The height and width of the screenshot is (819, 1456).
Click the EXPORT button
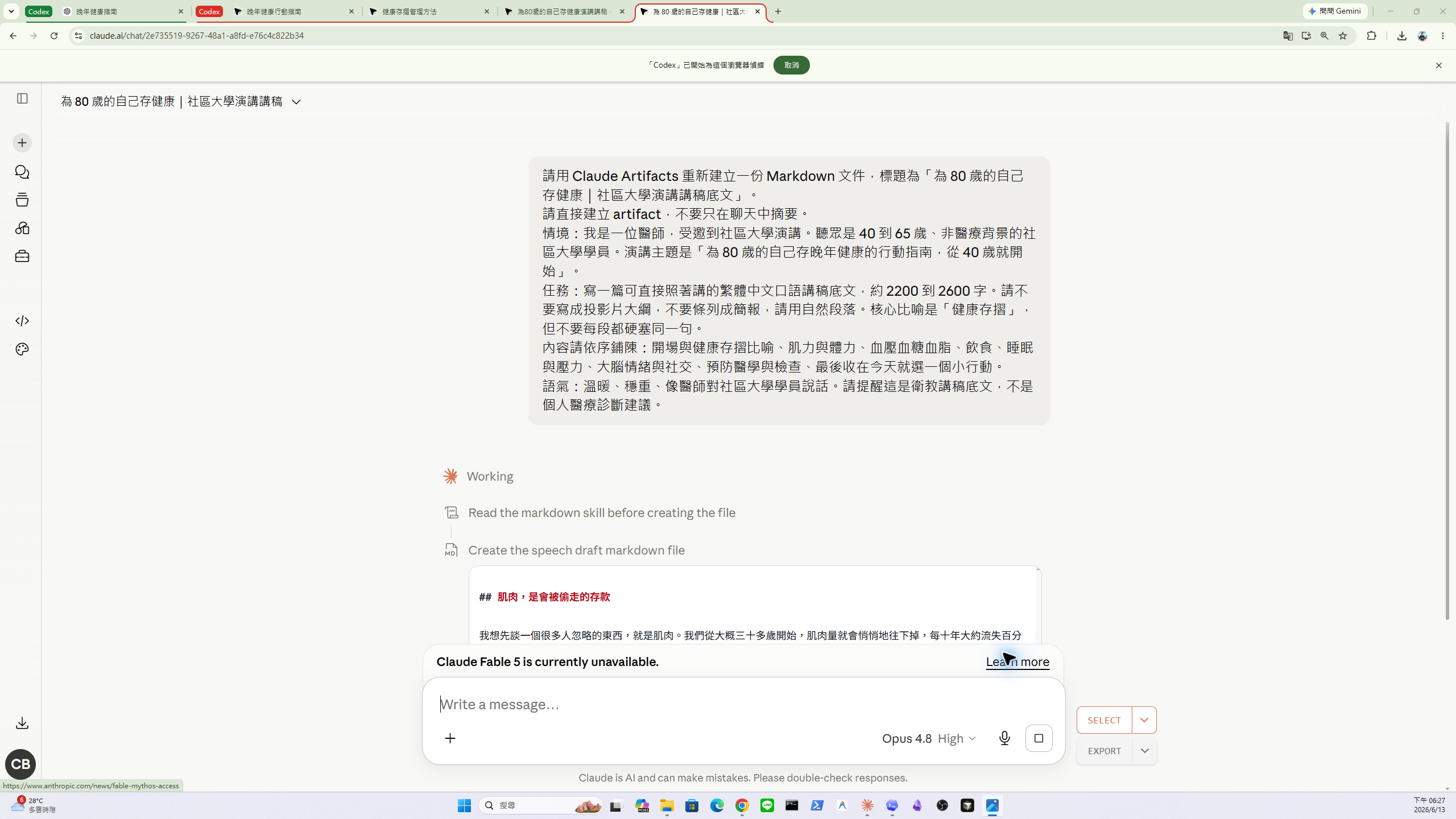[x=1105, y=751]
